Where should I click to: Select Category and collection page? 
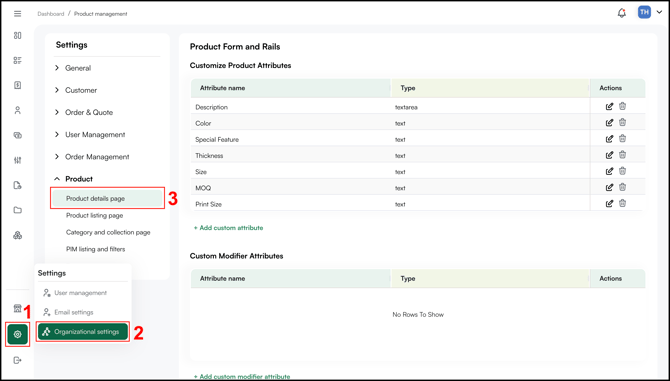click(108, 232)
